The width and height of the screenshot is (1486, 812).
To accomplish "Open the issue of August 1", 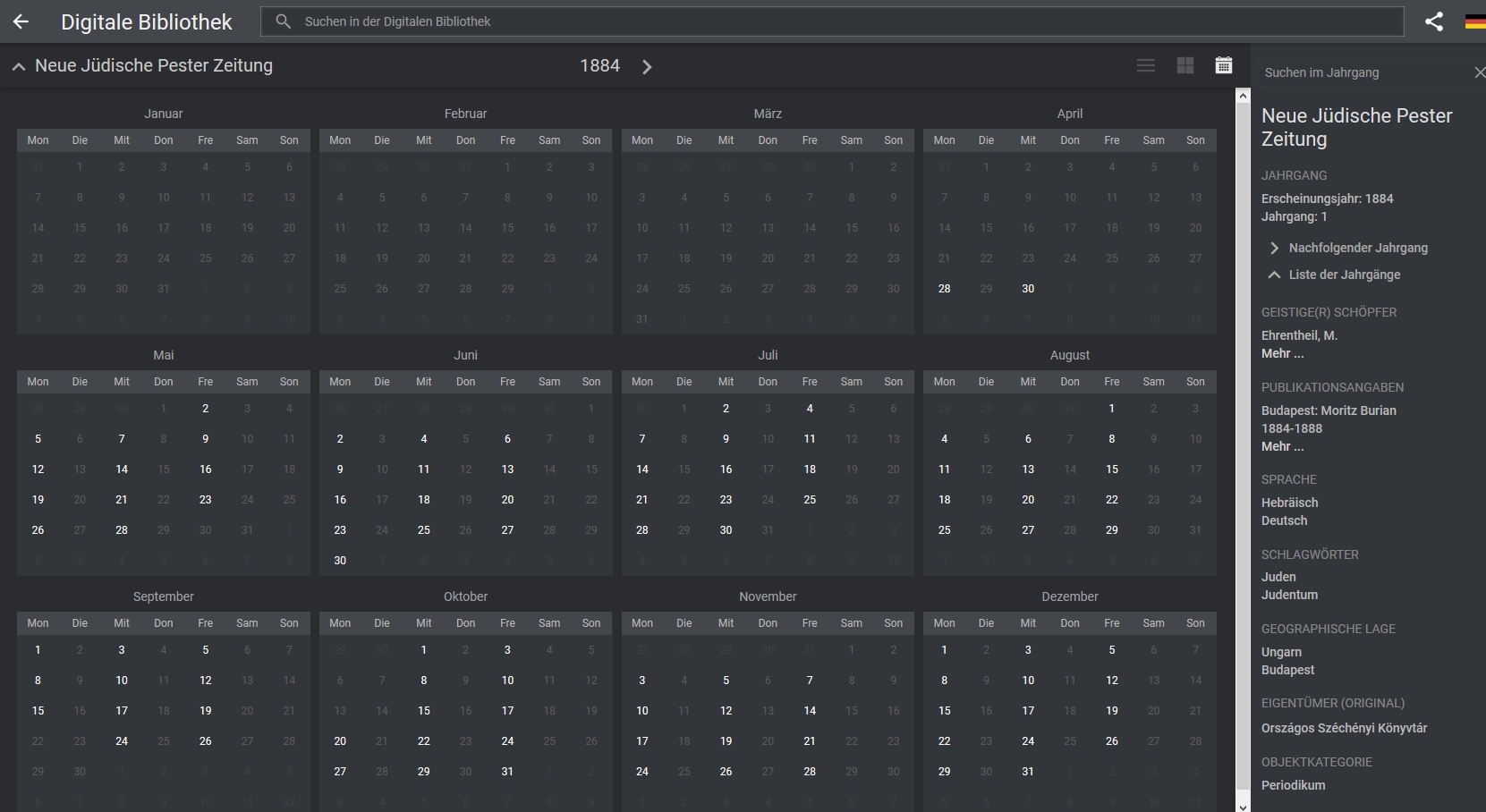I will pyautogui.click(x=1111, y=409).
